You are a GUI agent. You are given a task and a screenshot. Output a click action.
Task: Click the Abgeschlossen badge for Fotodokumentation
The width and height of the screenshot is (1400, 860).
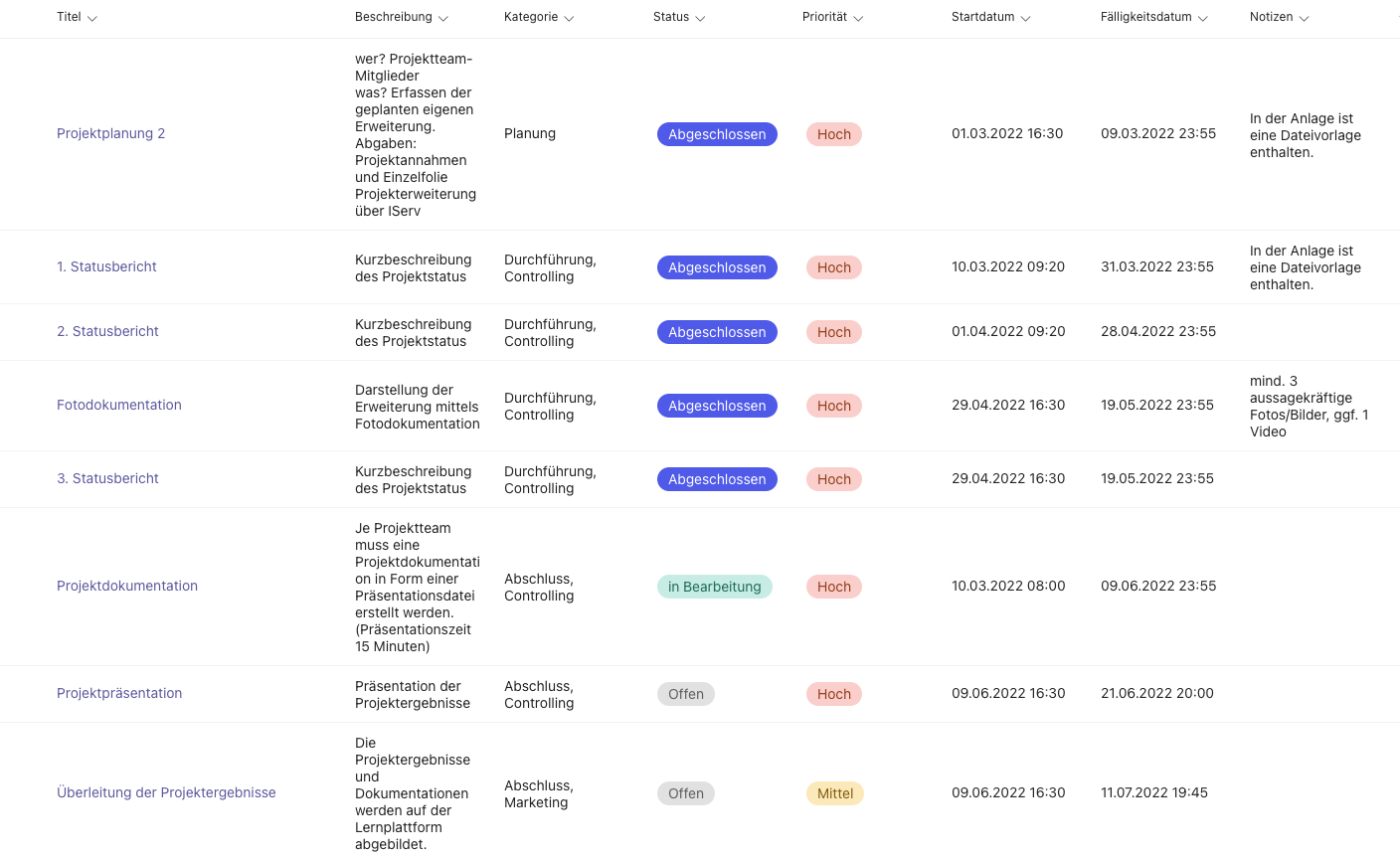[716, 406]
